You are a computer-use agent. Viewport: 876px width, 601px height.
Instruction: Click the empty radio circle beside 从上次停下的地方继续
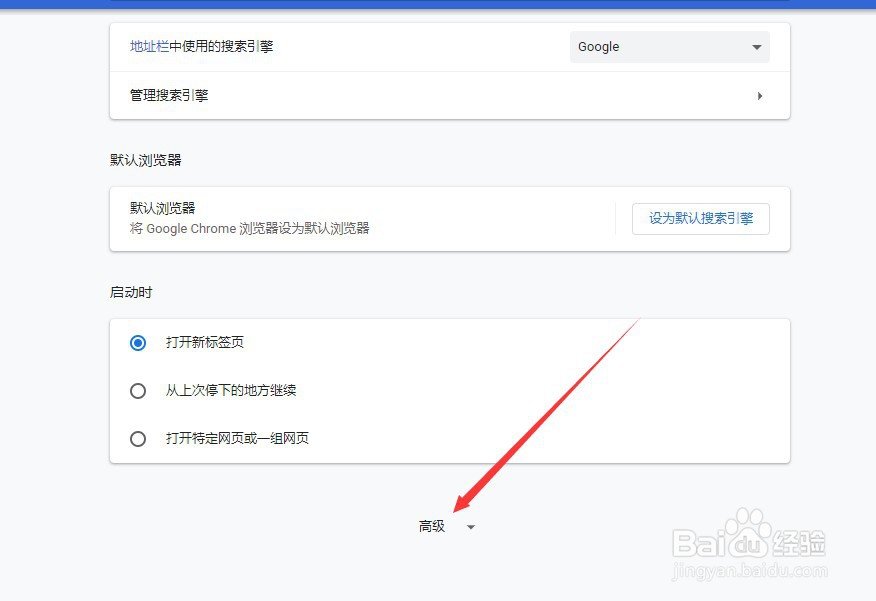pyautogui.click(x=137, y=390)
